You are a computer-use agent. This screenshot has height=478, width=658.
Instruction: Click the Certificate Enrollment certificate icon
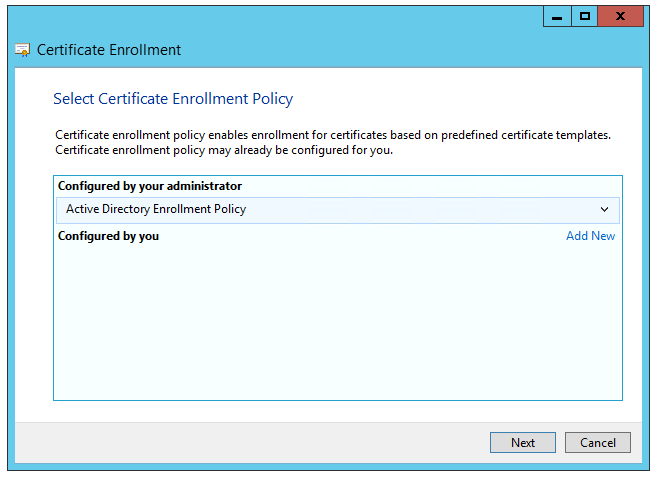pyautogui.click(x=23, y=50)
